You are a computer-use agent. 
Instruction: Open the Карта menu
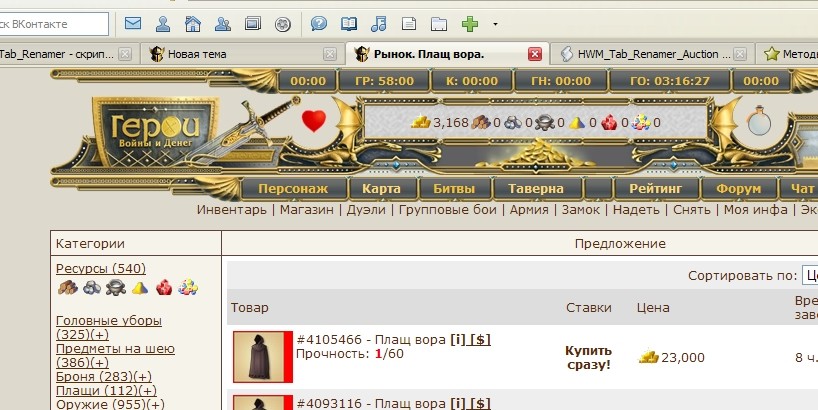381,189
